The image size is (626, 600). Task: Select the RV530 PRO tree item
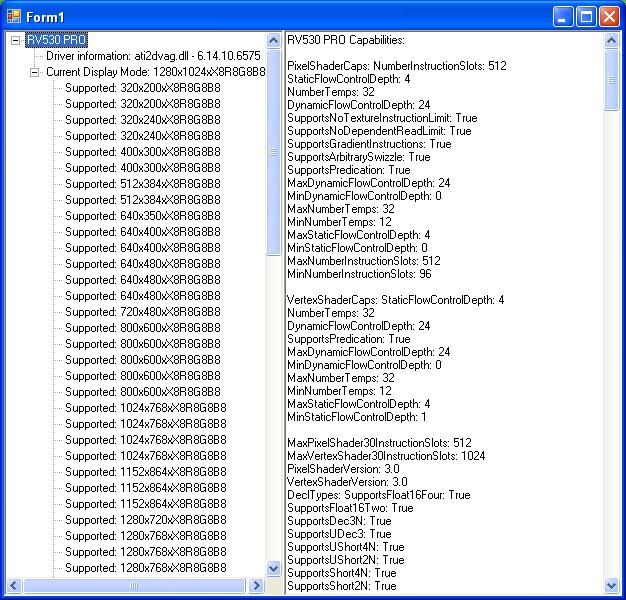pos(55,40)
